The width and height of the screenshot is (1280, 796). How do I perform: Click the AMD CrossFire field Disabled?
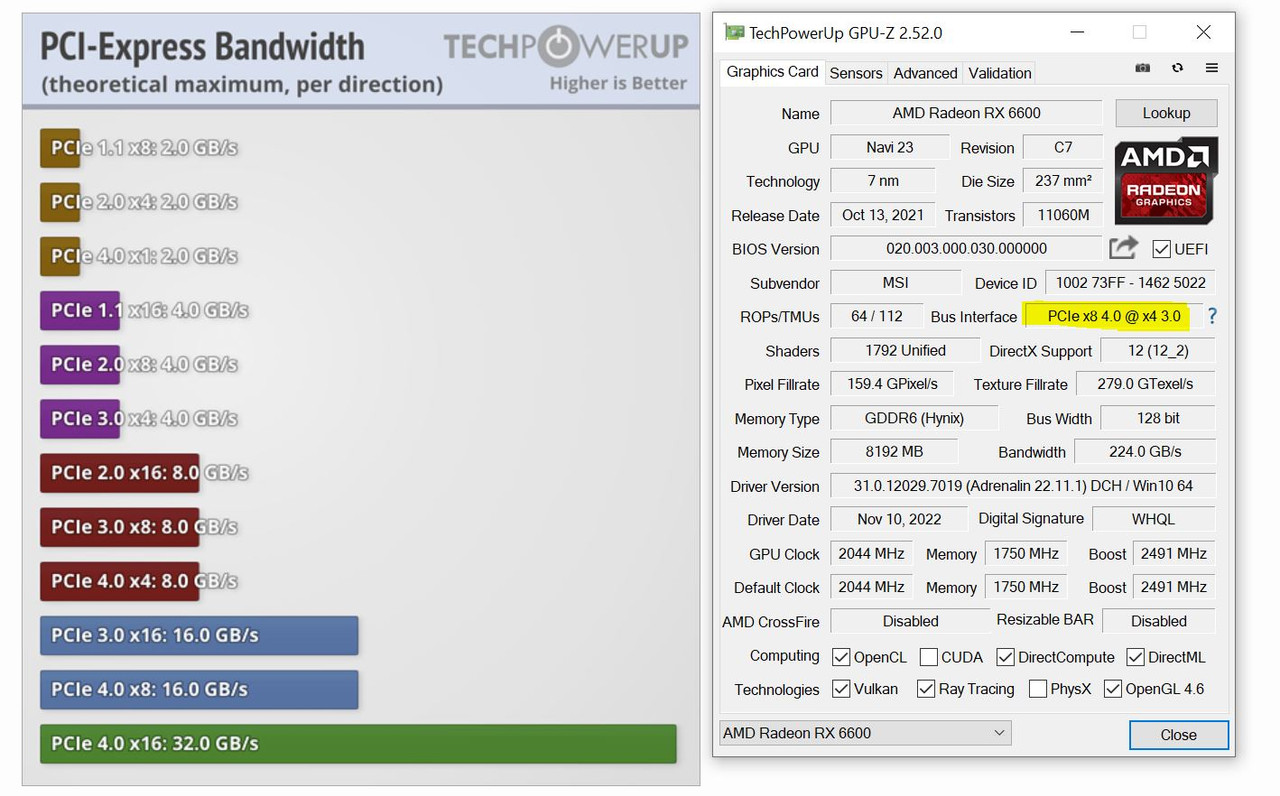pyautogui.click(x=910, y=621)
